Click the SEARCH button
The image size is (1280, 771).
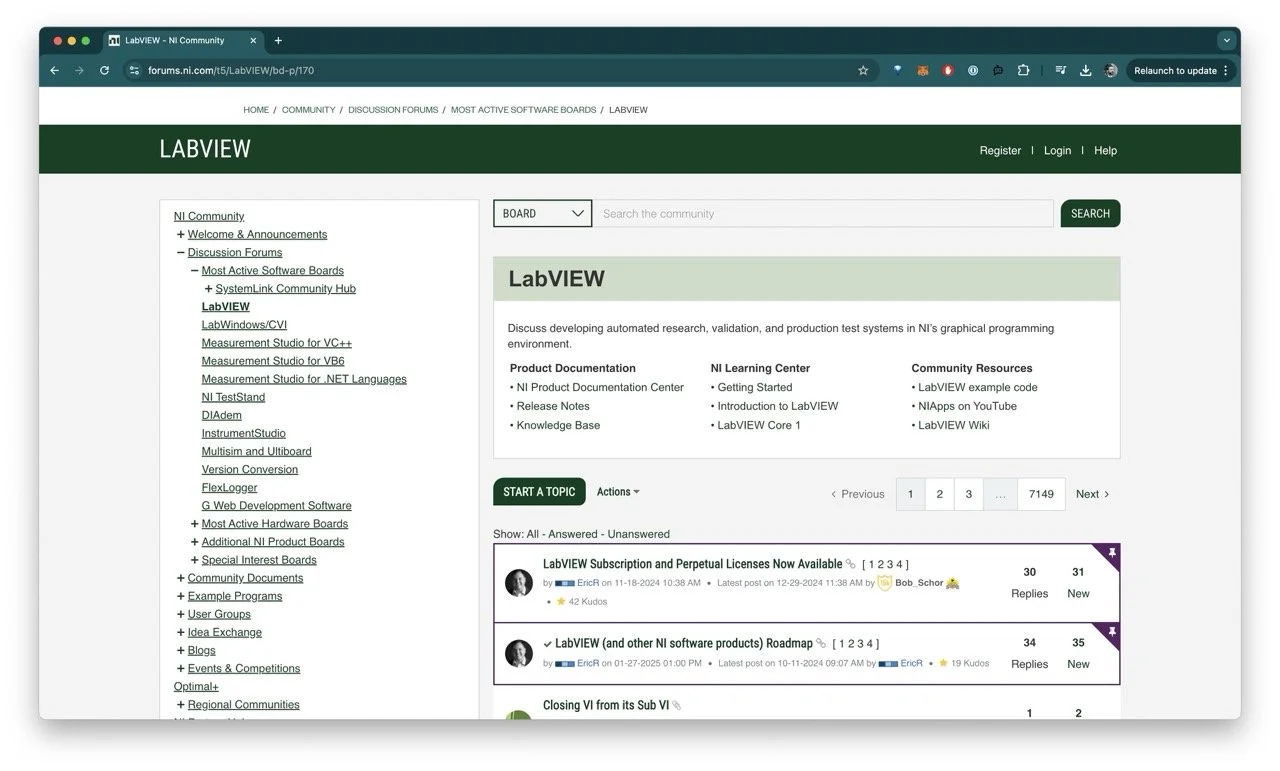1090,213
